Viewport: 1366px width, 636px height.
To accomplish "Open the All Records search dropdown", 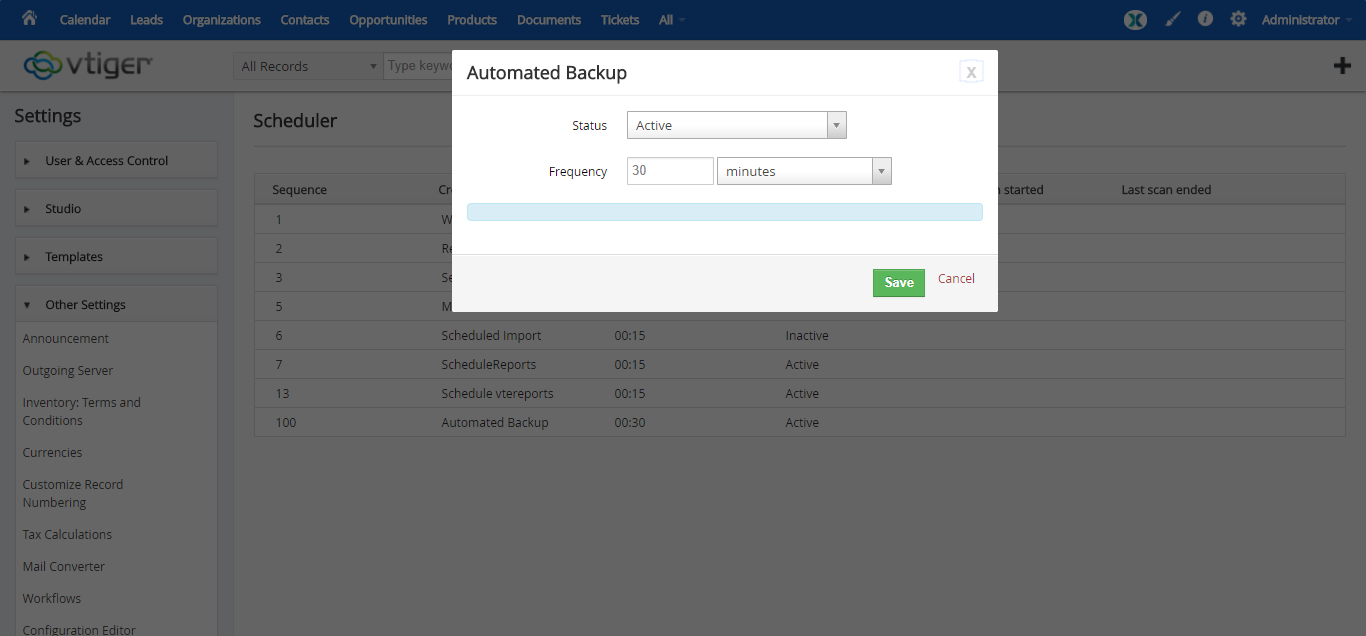I will tap(307, 66).
